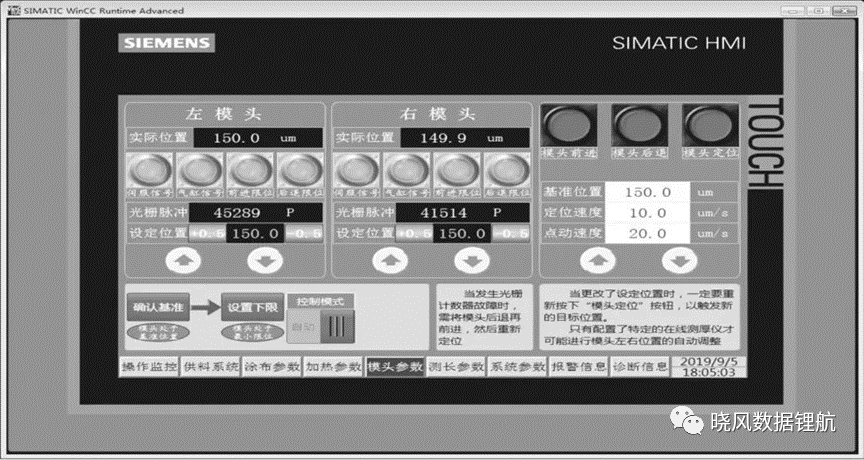This screenshot has width=864, height=460.
Task: Click 右模头 后退限位 indicator lamp
Action: [507, 171]
